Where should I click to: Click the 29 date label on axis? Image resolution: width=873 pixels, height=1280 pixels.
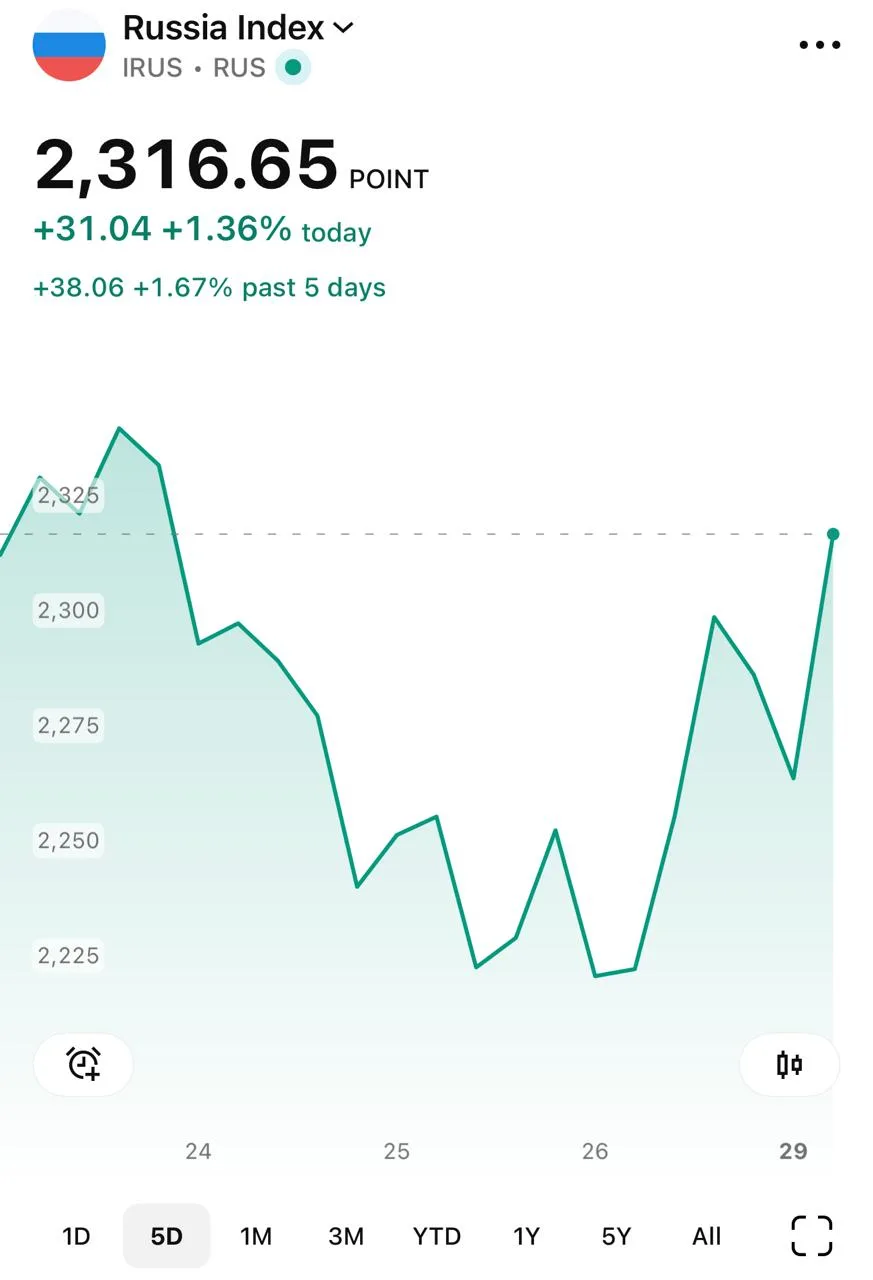click(793, 1151)
